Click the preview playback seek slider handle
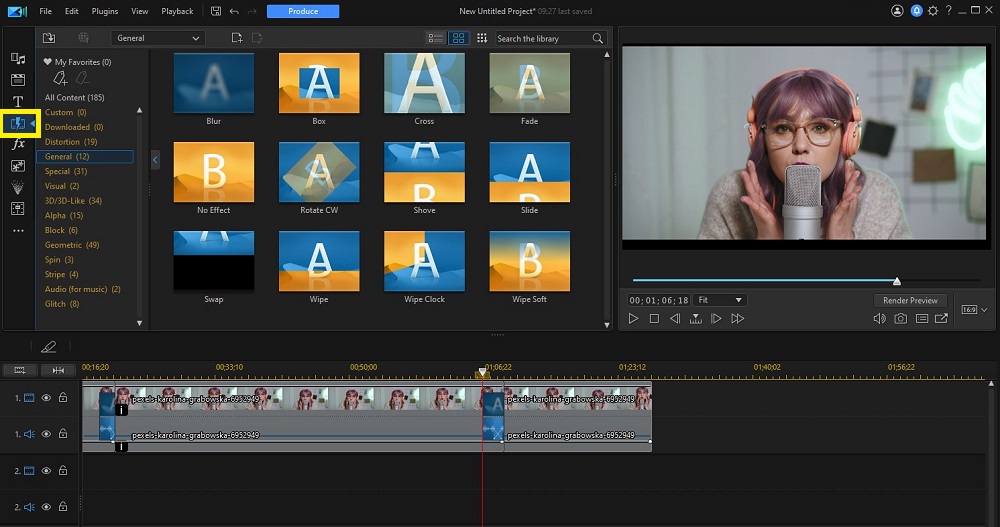 point(897,281)
